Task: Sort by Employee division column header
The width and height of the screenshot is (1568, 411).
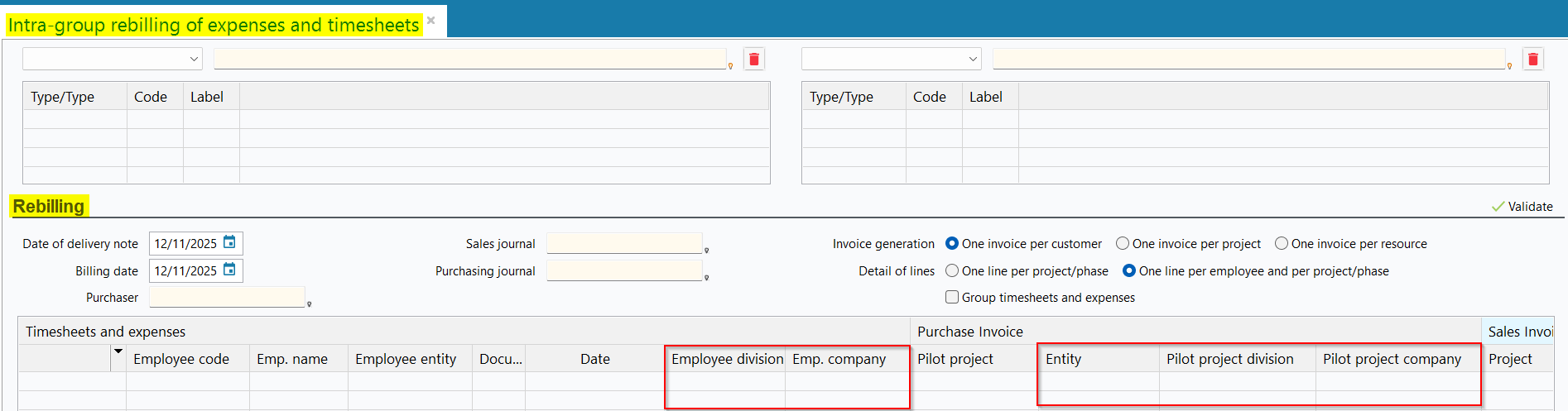Action: pos(726,359)
